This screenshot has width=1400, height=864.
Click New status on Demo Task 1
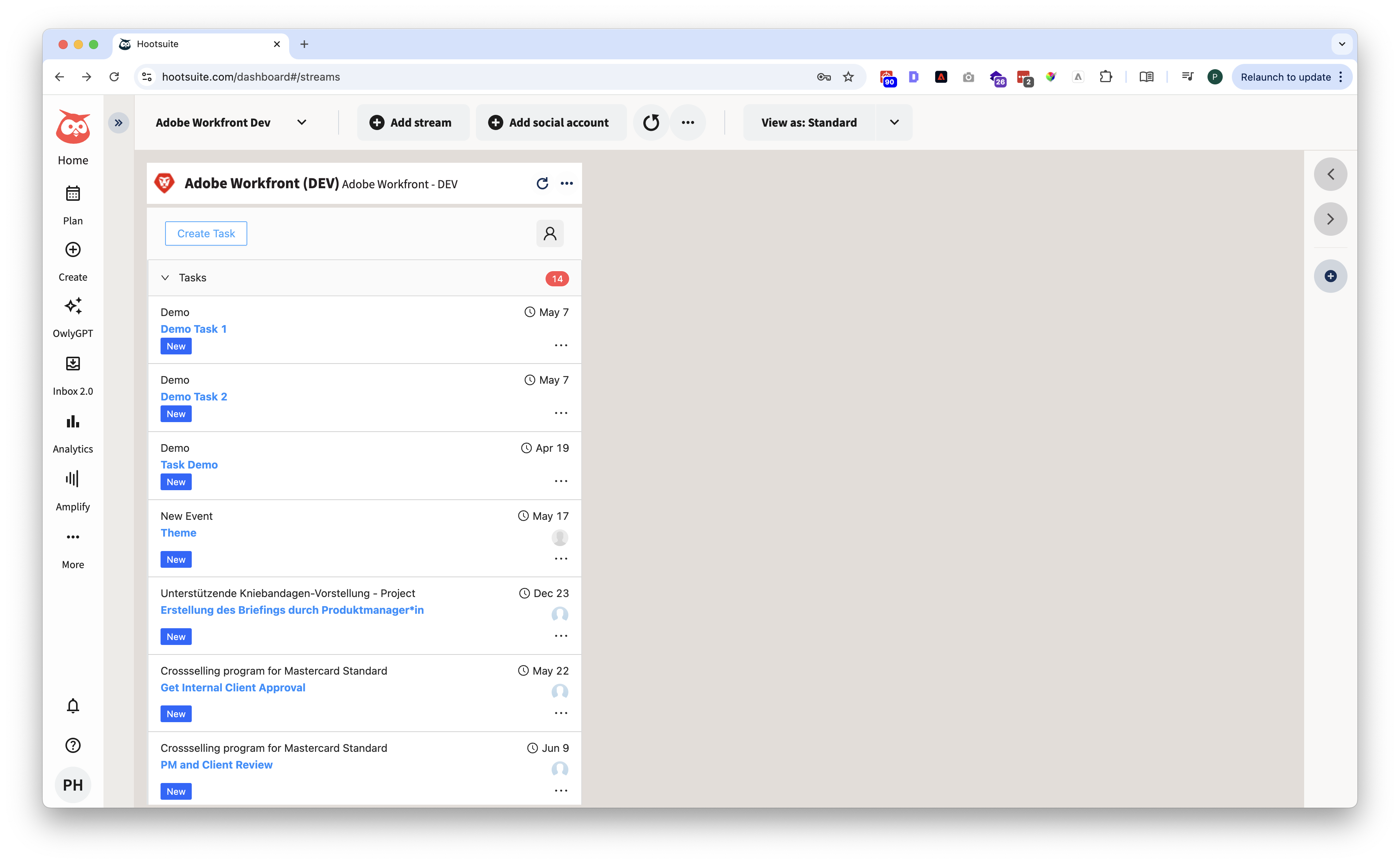point(176,346)
